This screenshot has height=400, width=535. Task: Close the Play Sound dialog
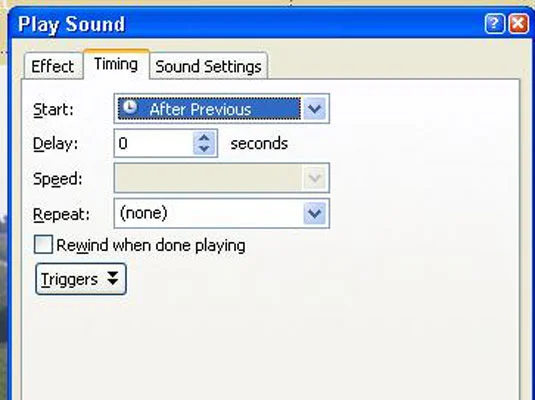coord(518,24)
